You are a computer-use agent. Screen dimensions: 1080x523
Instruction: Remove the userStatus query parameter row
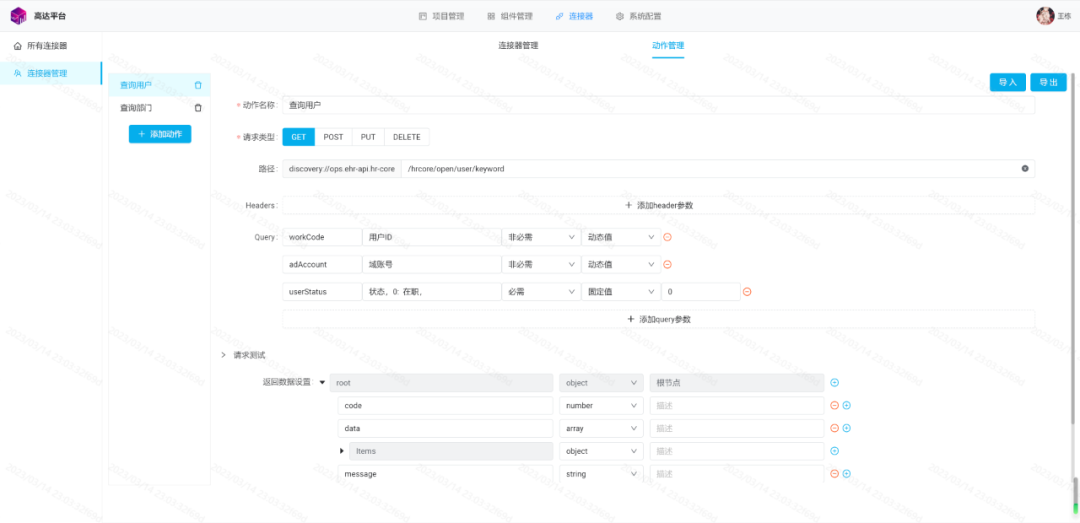747,292
